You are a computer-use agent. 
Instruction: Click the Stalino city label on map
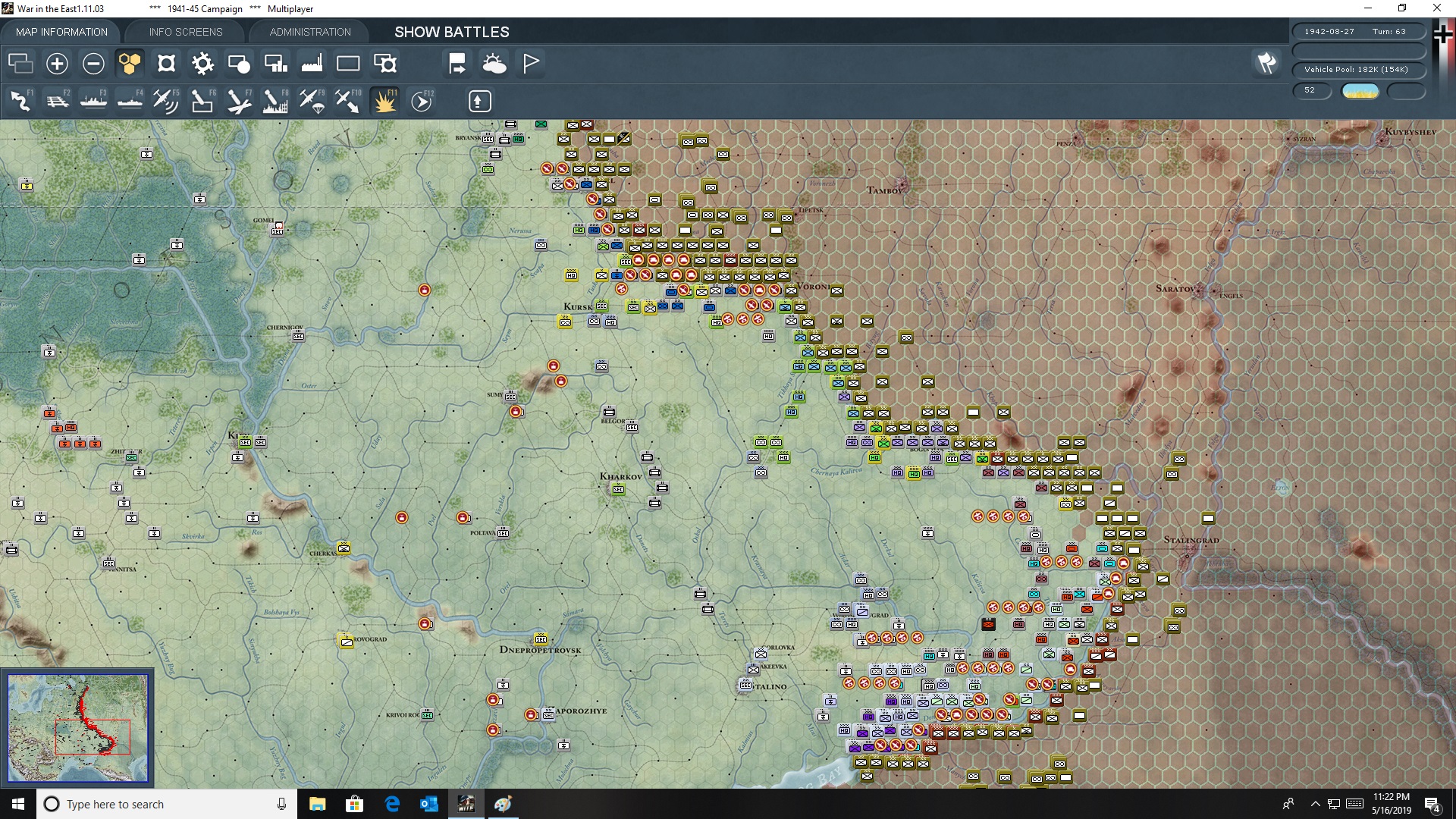pyautogui.click(x=769, y=686)
